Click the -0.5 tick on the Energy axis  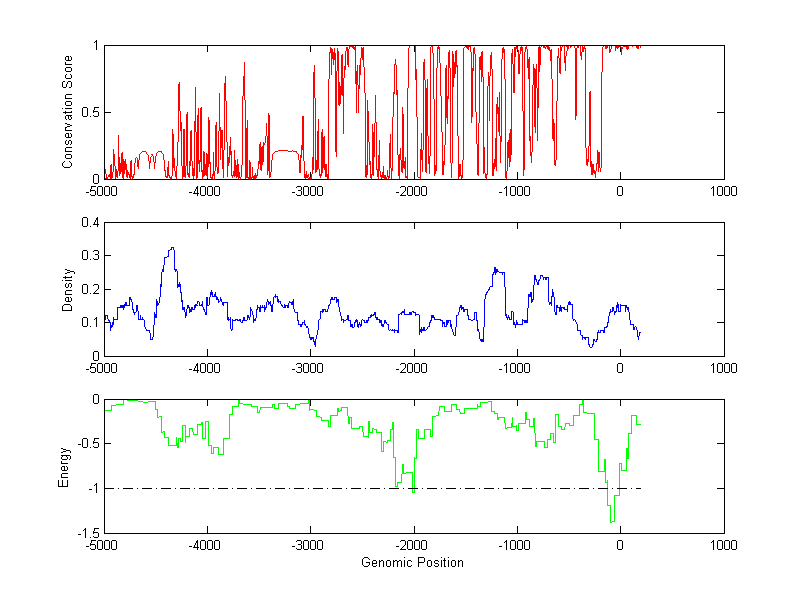(x=86, y=444)
